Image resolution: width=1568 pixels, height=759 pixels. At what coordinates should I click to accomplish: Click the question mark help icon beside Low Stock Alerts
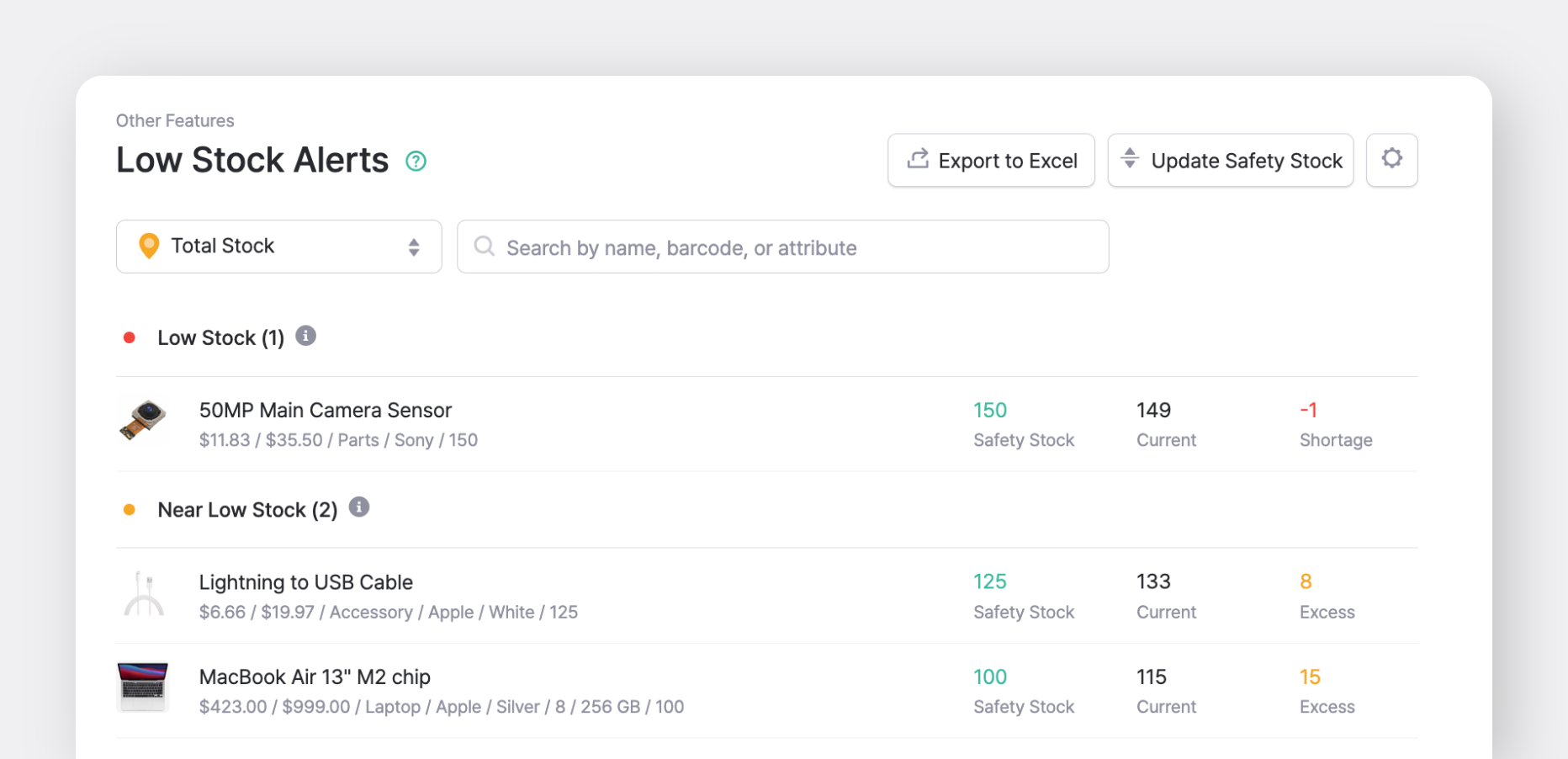(416, 160)
